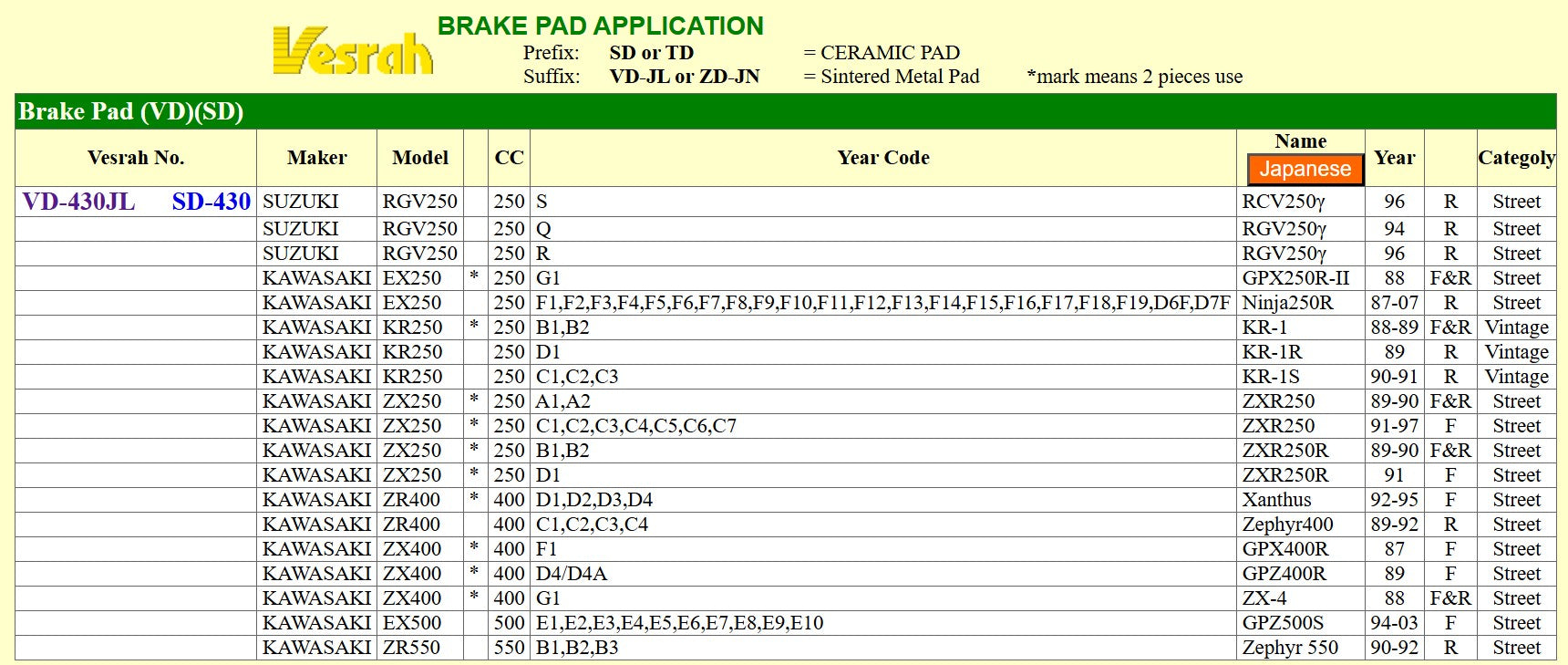
Task: Open the SD-430 part number link
Action: (211, 202)
